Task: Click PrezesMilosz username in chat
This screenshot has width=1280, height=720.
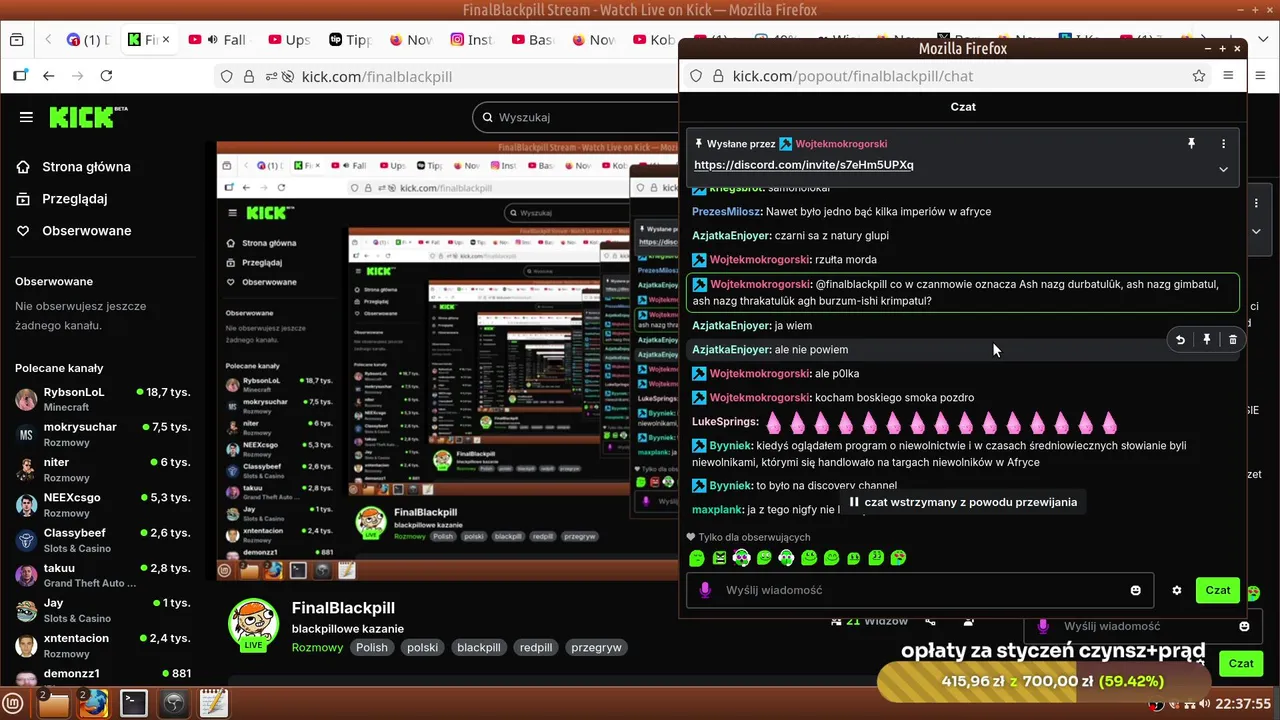Action: point(728,211)
